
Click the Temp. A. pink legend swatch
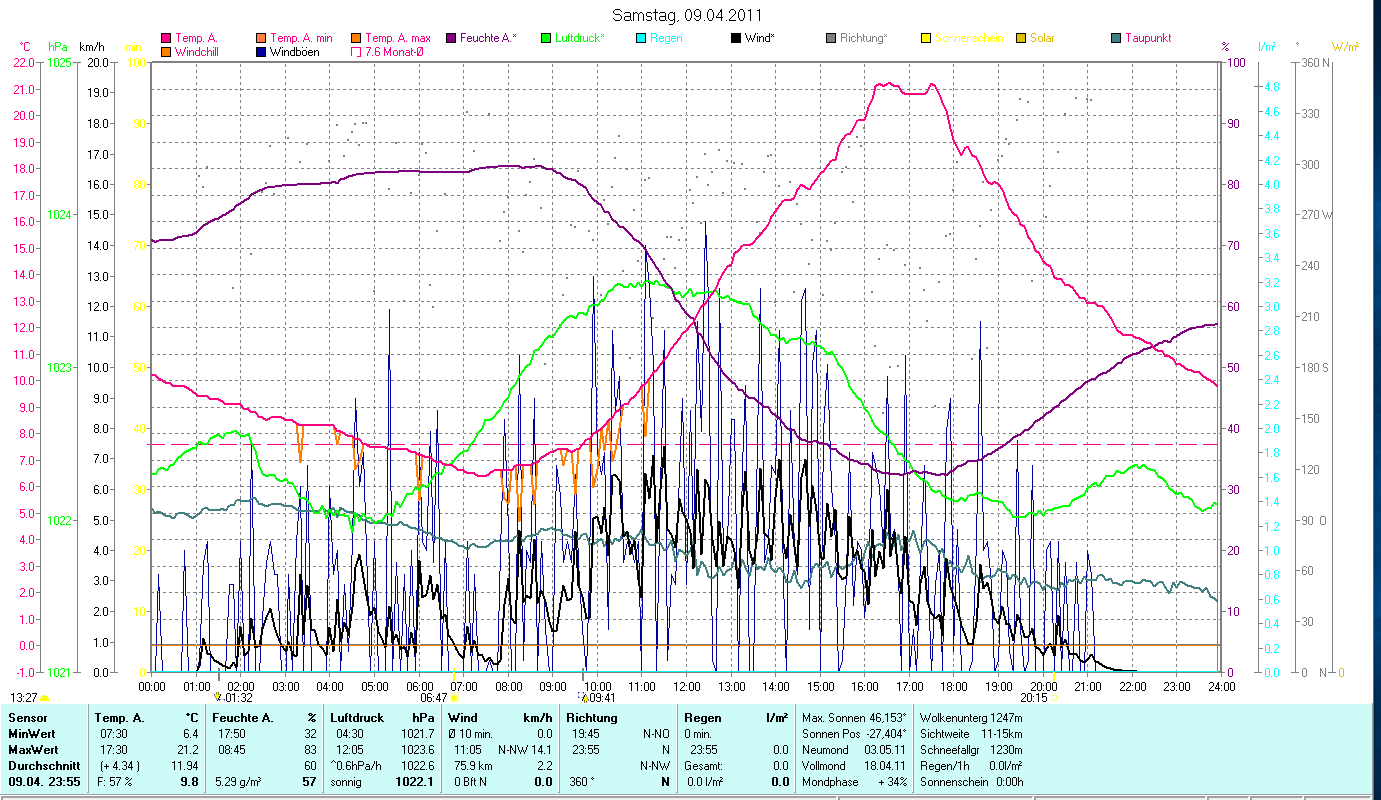pos(166,38)
